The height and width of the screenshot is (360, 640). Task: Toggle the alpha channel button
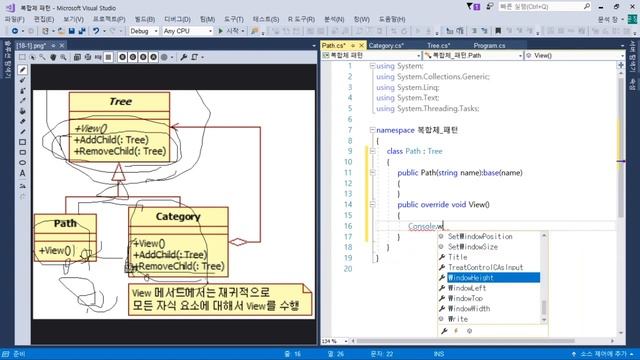153,57
